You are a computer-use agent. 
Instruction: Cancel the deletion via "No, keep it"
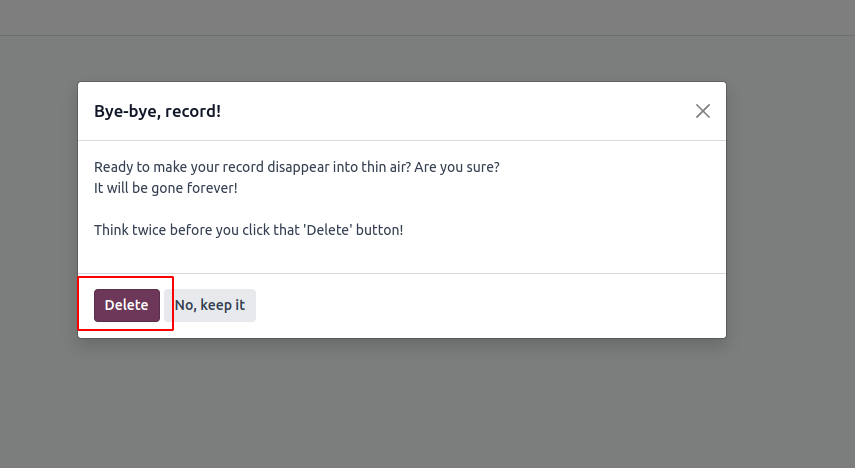(210, 305)
